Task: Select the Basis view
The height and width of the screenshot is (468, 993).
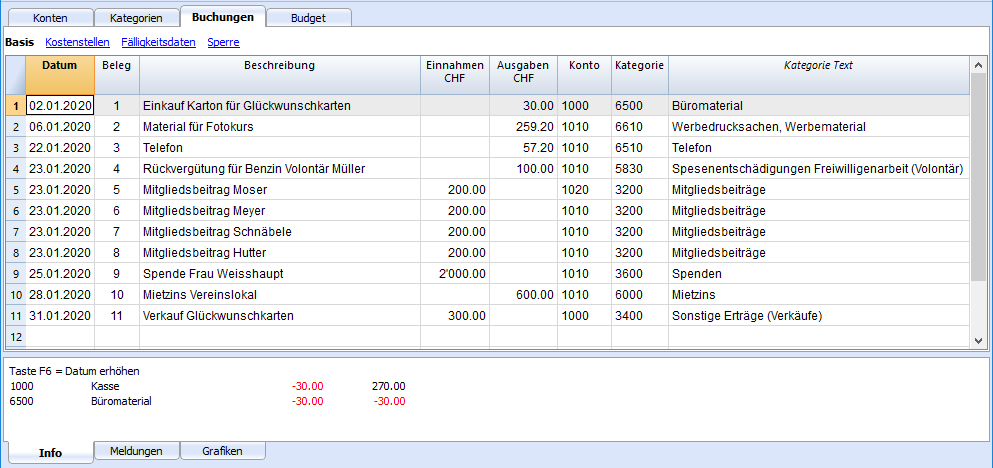Action: tap(19, 42)
